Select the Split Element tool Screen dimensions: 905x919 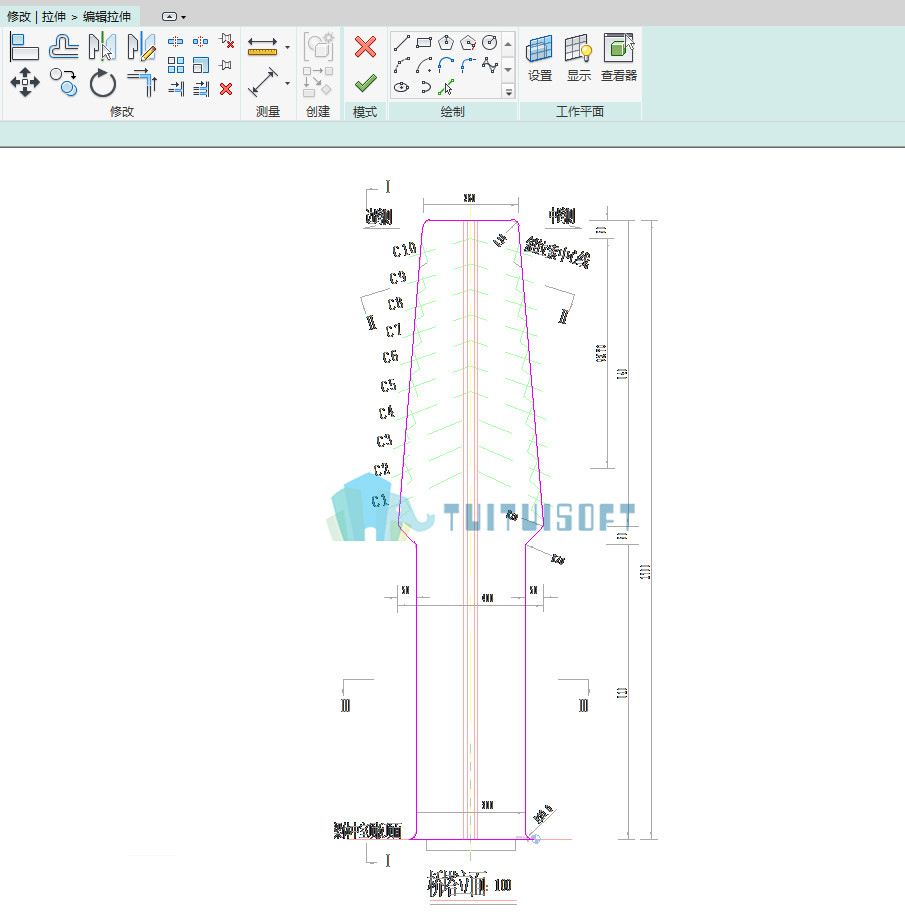[x=175, y=42]
